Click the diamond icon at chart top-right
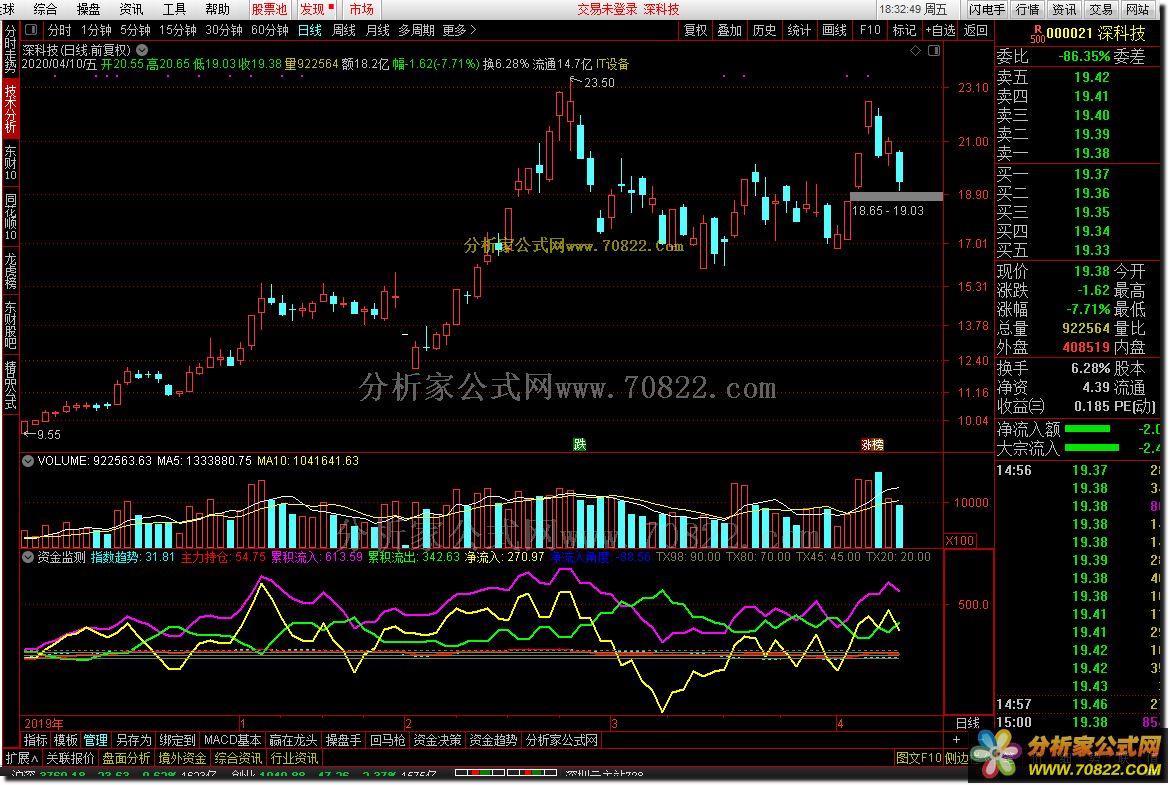This screenshot has height=785, width=1170. 916,51
